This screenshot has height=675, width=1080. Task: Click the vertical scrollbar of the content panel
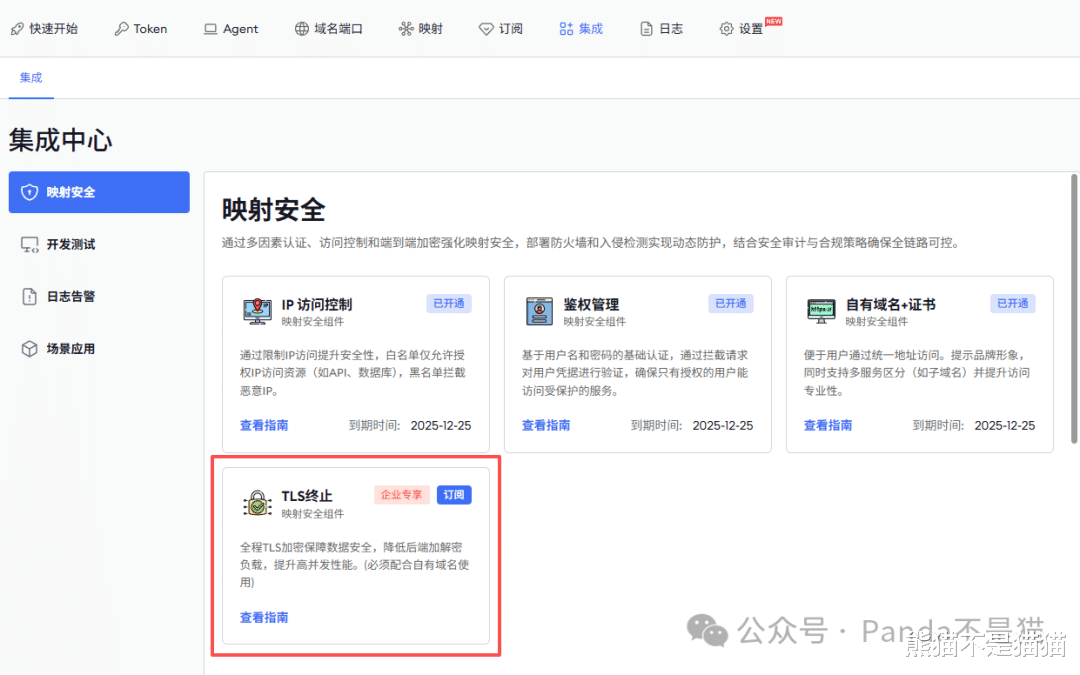1073,309
